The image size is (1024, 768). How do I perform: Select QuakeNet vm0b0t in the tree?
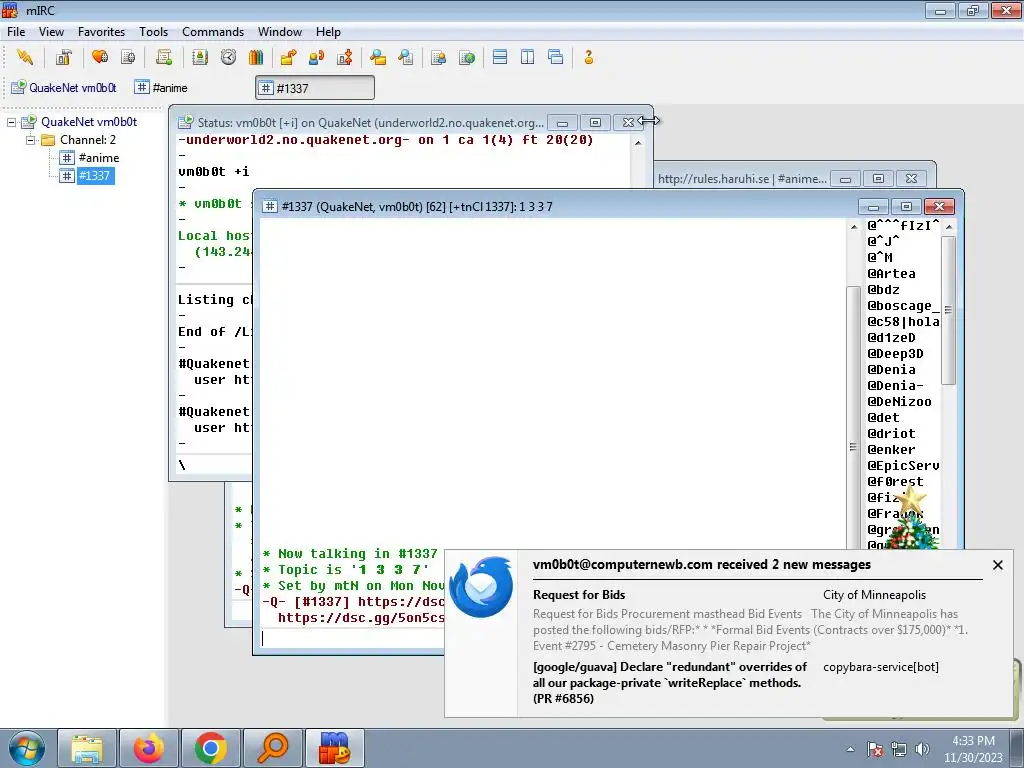[89, 122]
